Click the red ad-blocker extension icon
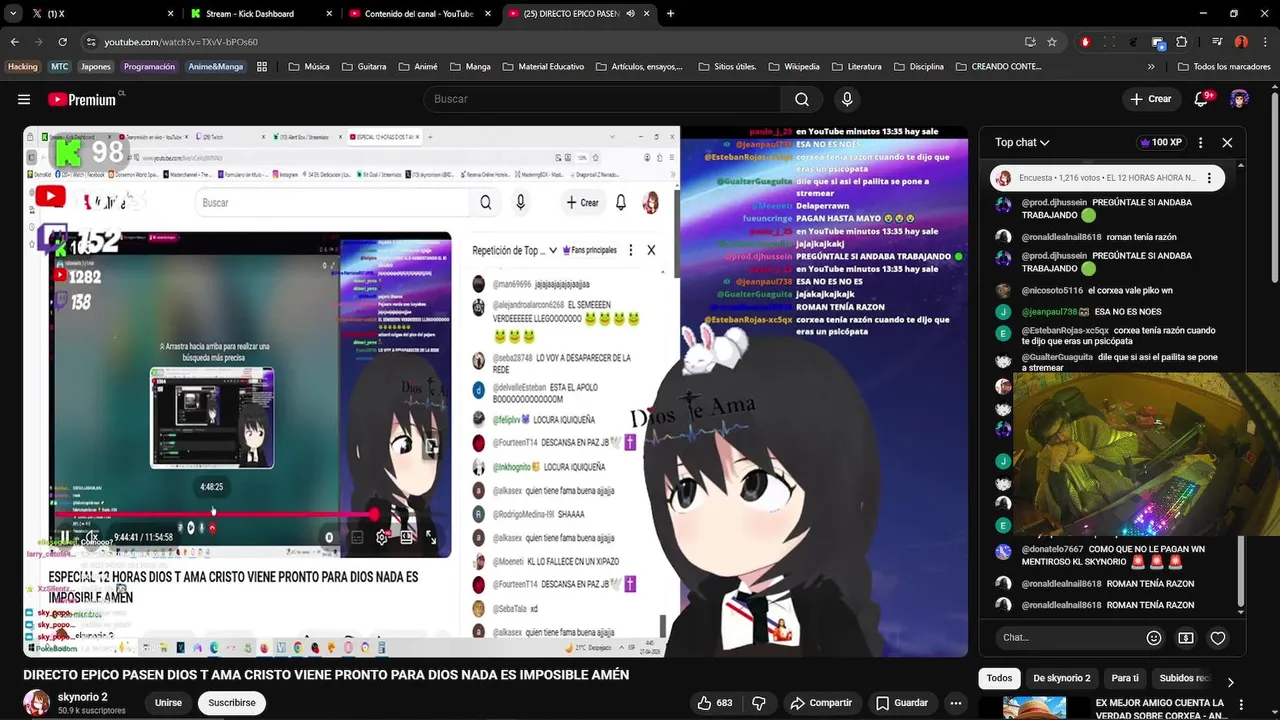1280x720 pixels. pos(1085,42)
